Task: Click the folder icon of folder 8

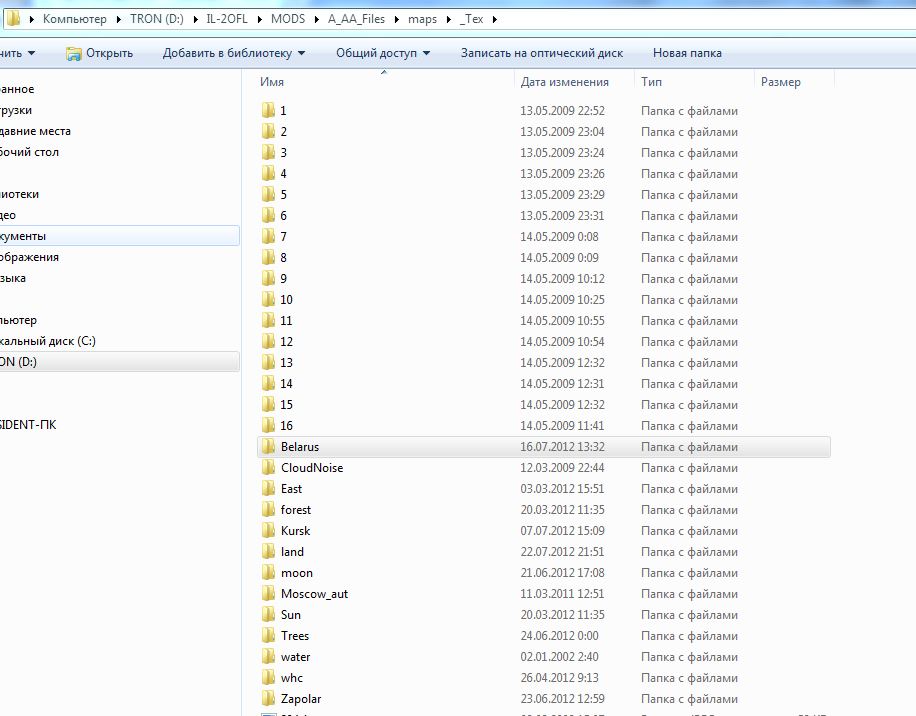Action: click(x=268, y=258)
